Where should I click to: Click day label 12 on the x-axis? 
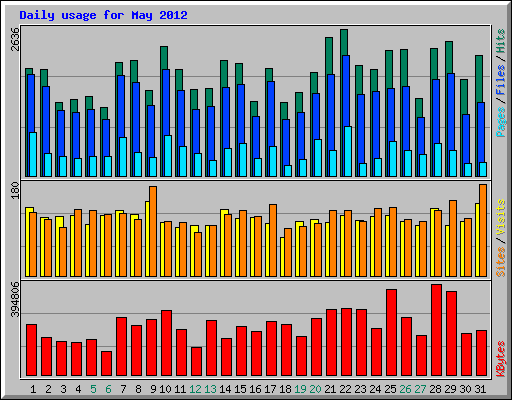pyautogui.click(x=195, y=389)
